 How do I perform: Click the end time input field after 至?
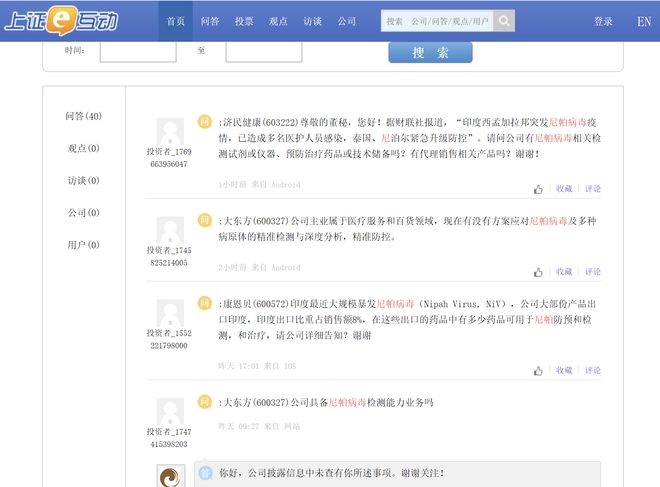(264, 51)
